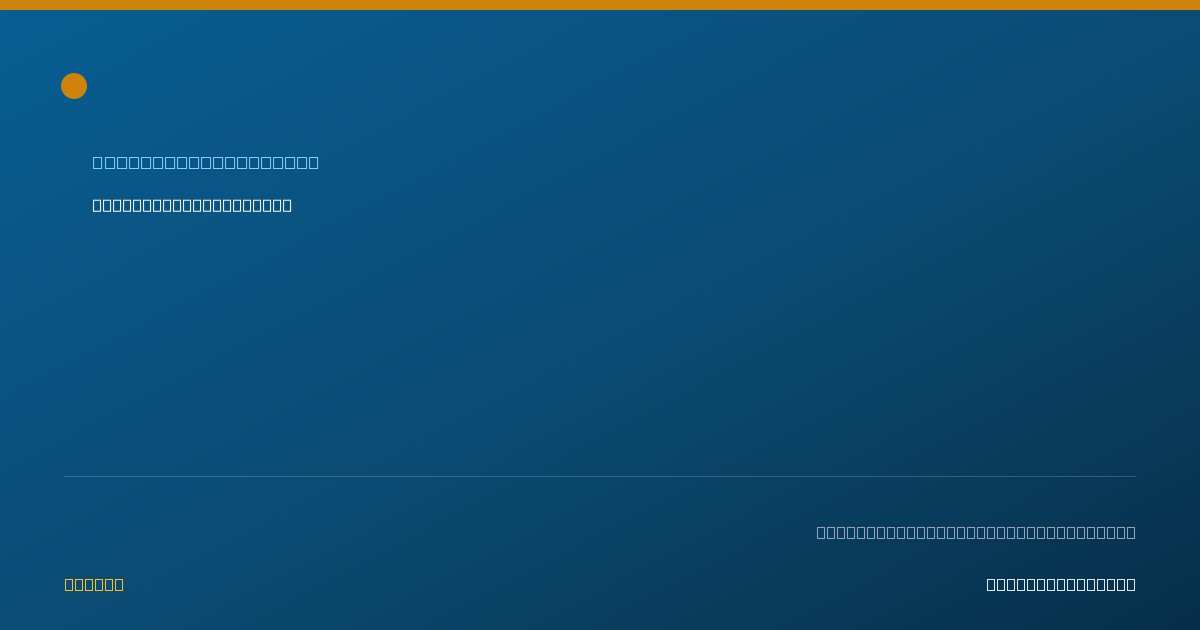Open the yellow tag in the footer
The width and height of the screenshot is (1200, 630).
(94, 584)
